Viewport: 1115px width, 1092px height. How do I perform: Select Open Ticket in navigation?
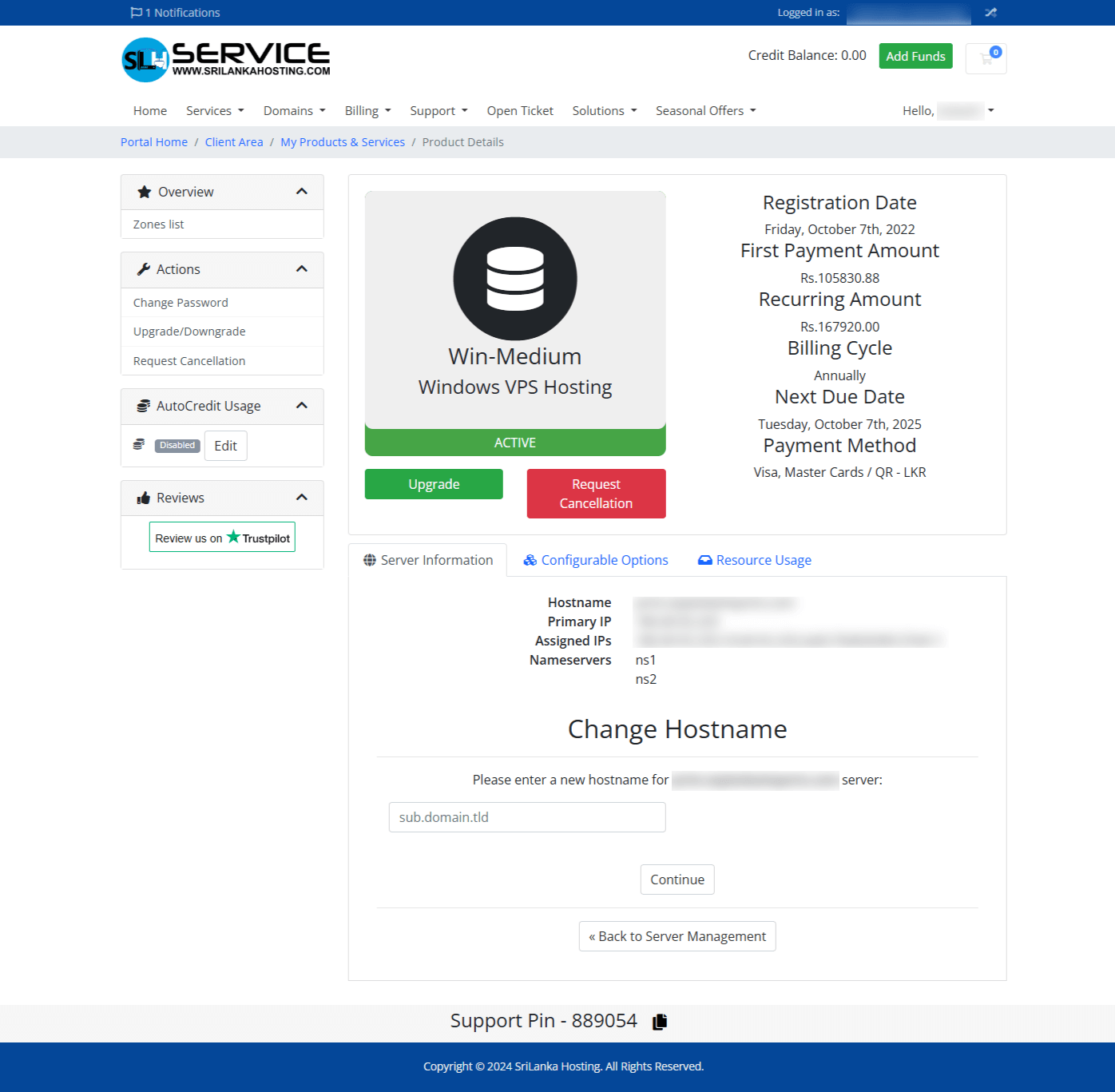click(x=520, y=111)
